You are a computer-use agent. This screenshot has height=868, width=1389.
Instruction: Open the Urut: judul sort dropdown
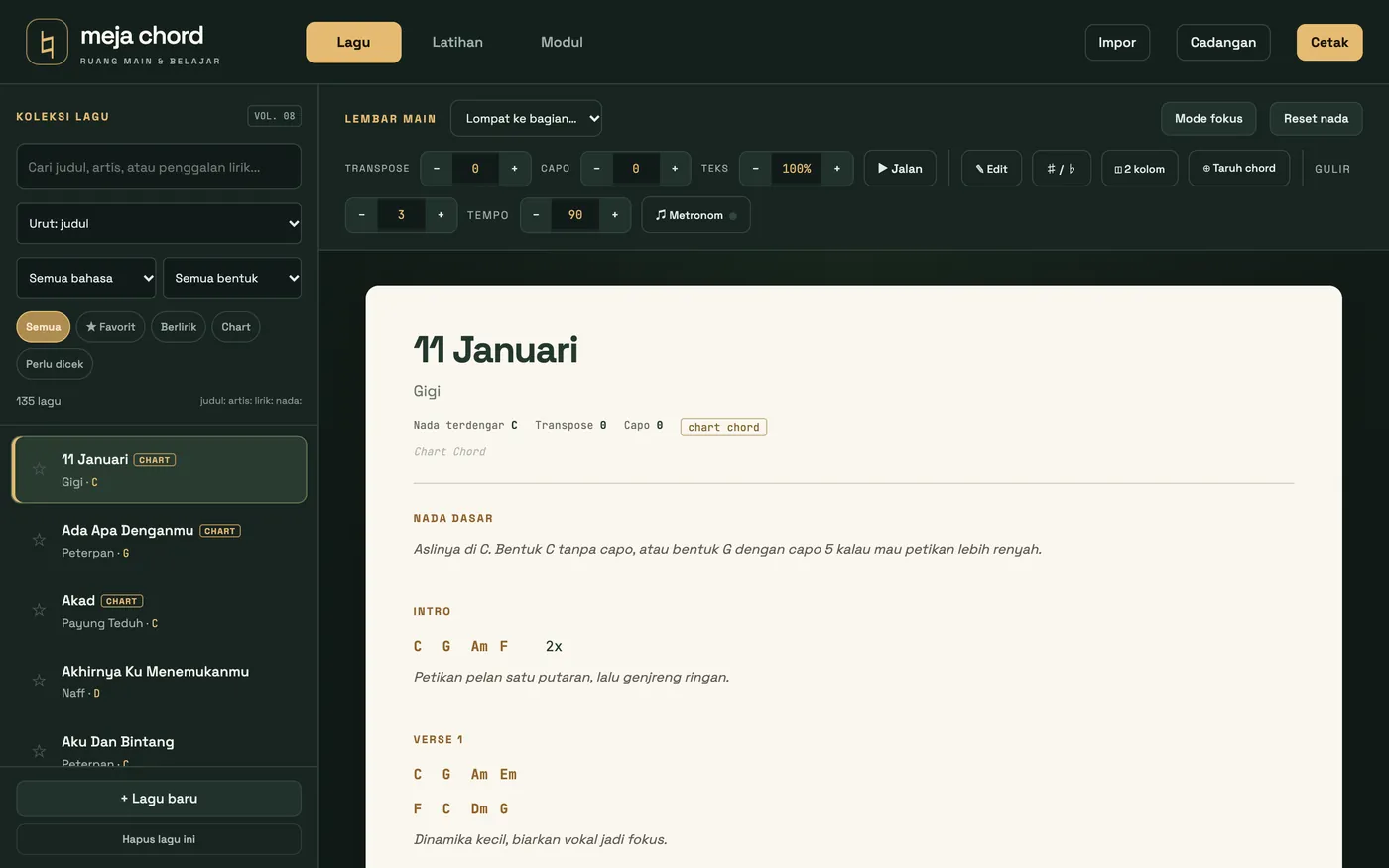click(x=159, y=223)
